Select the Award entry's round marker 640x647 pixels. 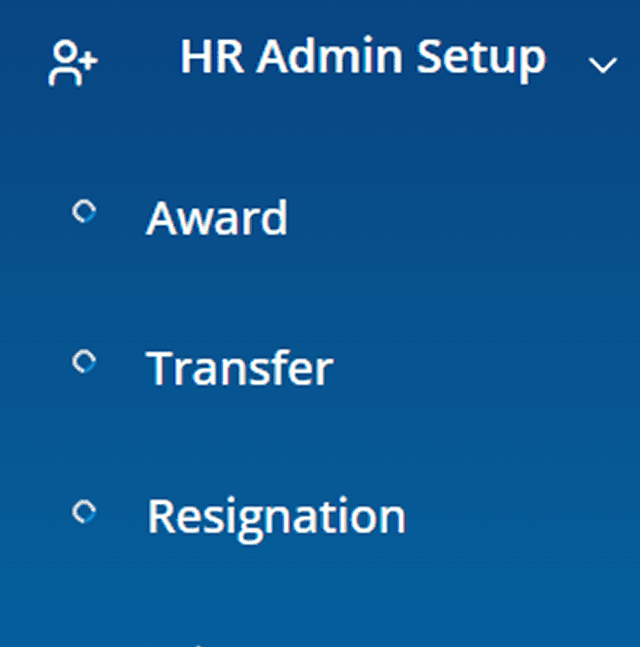pos(85,212)
